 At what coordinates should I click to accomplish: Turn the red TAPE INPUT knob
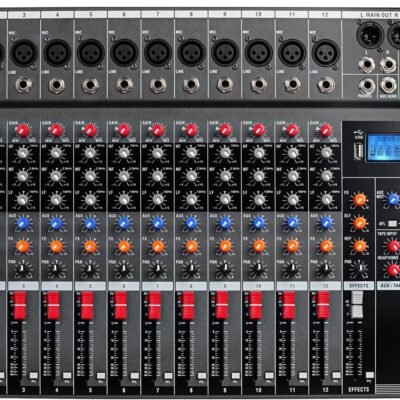[x=393, y=246]
